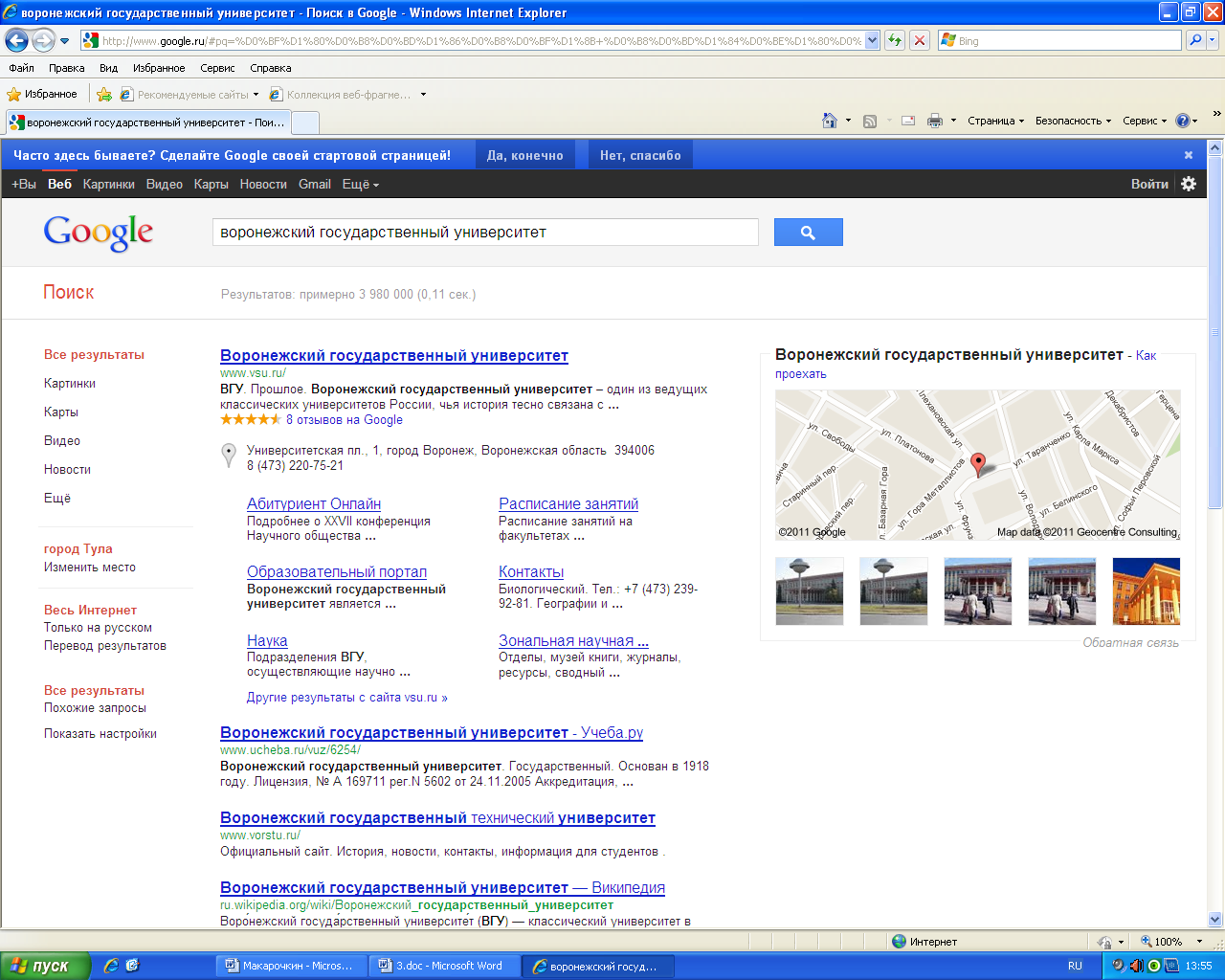Viewport: 1225px width, 980px height.
Task: Open the Файл menu
Action: [x=21, y=68]
